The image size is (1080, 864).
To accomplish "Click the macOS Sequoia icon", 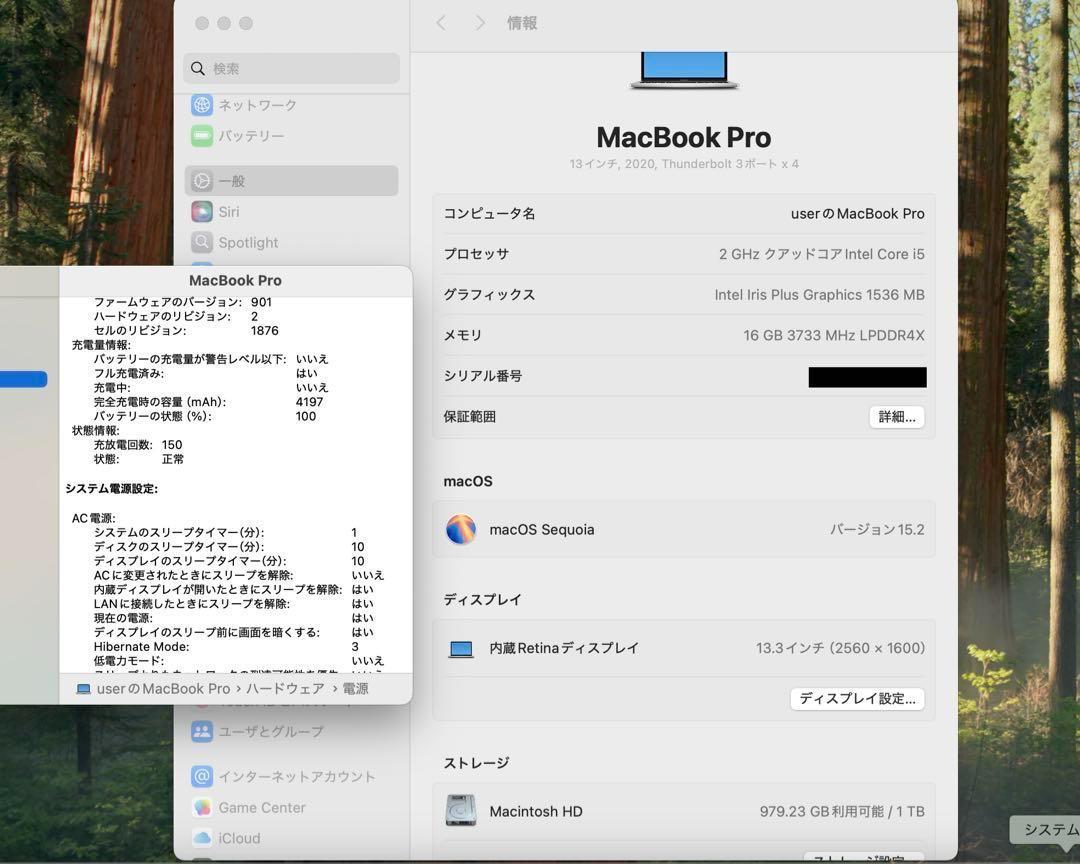I will tap(461, 530).
